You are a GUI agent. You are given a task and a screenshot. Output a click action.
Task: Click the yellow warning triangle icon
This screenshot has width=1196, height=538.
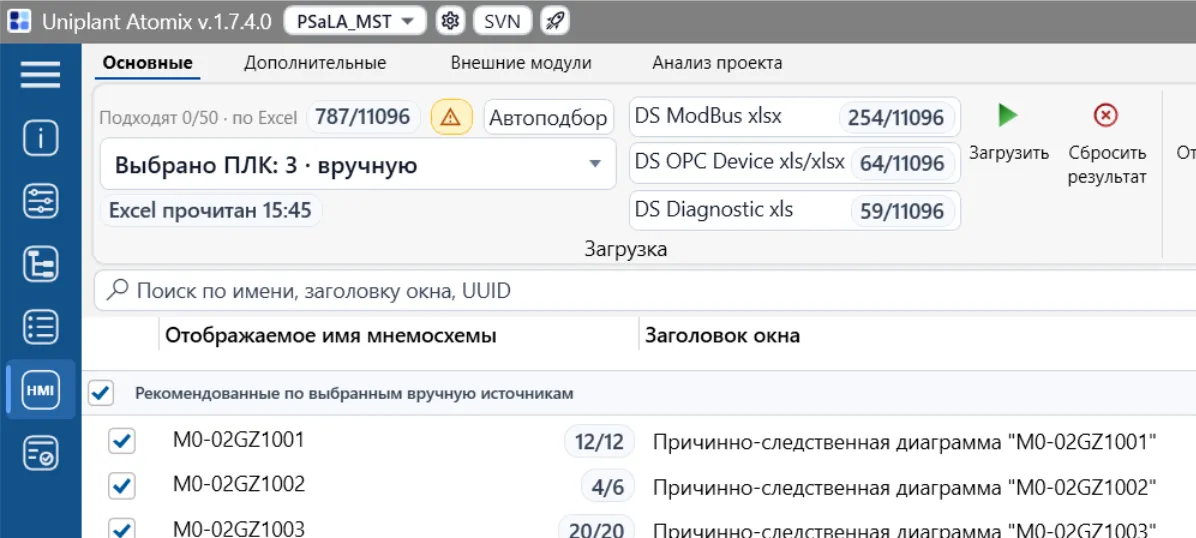(452, 118)
